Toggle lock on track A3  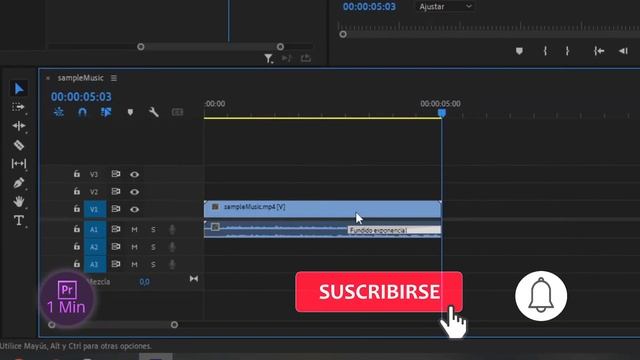pyautogui.click(x=77, y=264)
